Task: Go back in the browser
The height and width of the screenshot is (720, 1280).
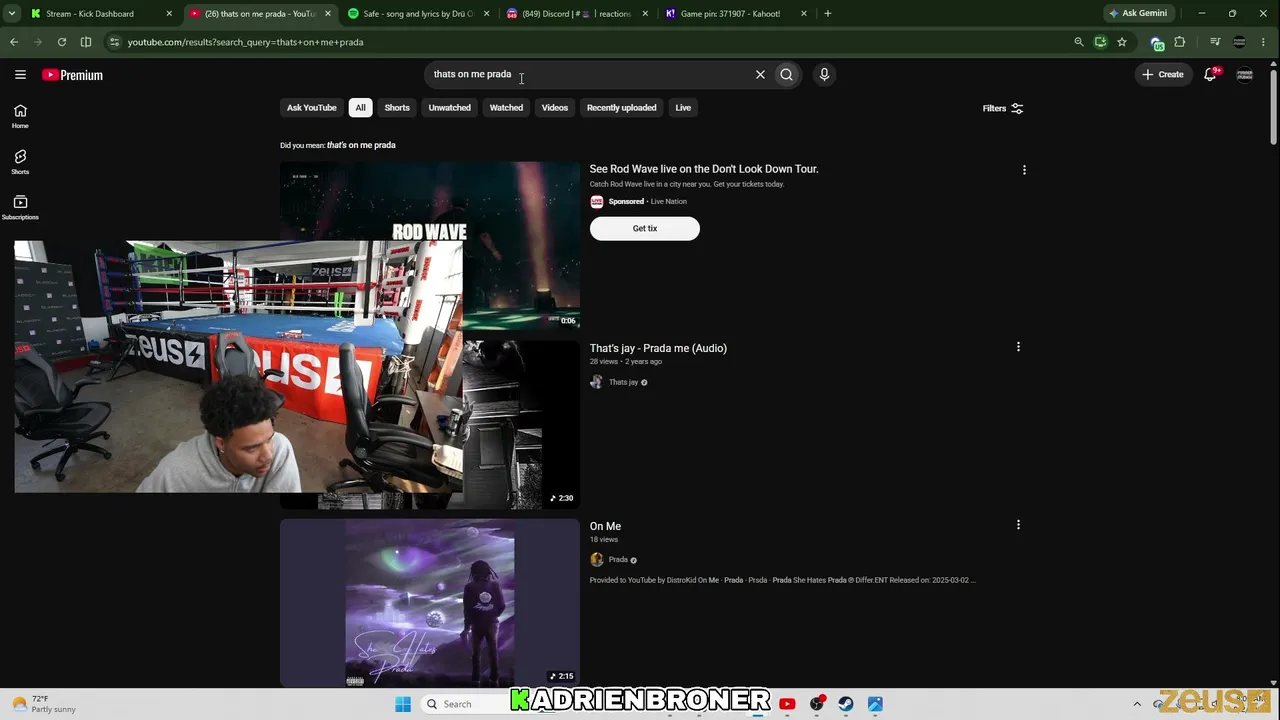Action: pyautogui.click(x=14, y=42)
